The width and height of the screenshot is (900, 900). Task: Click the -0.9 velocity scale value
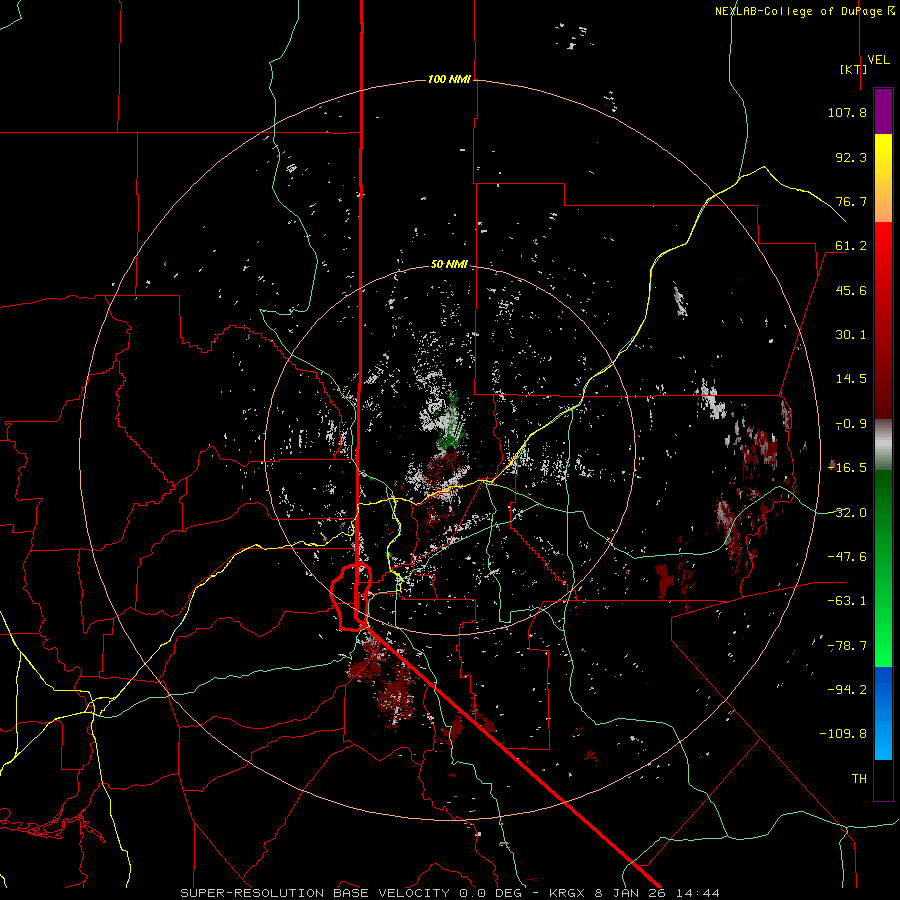[851, 424]
